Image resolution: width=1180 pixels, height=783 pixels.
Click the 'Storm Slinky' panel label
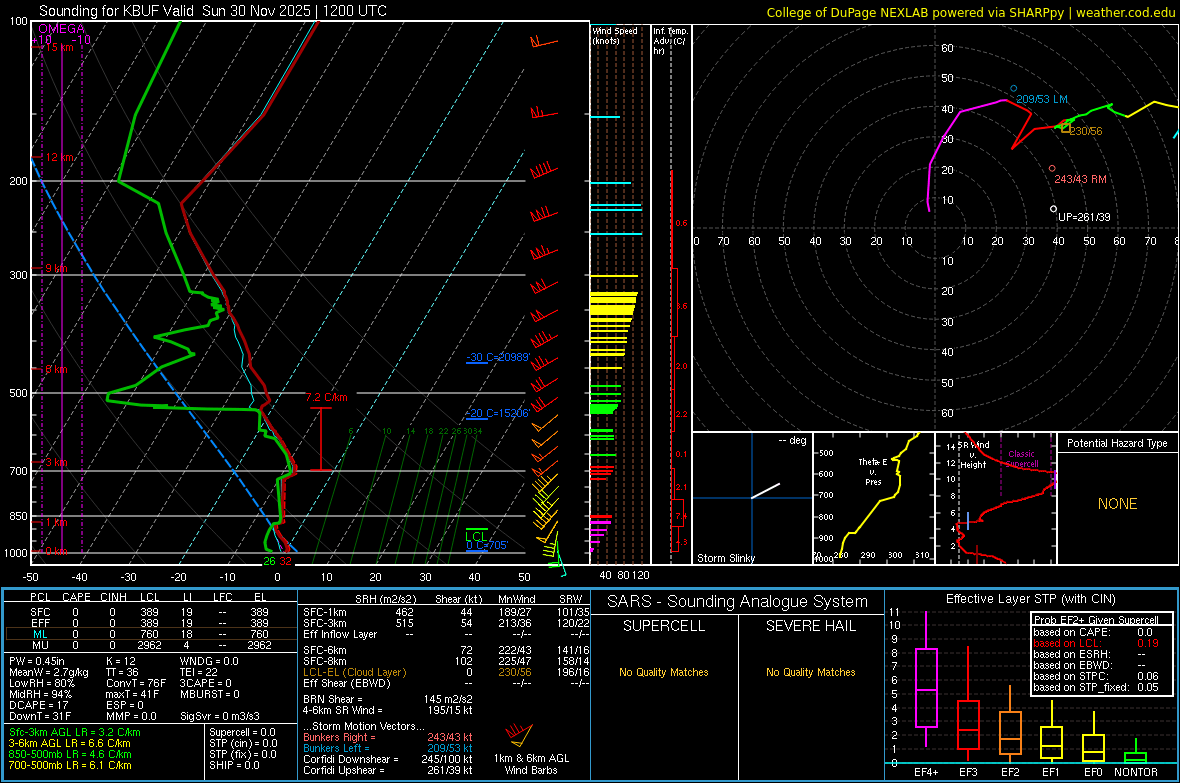pyautogui.click(x=725, y=558)
